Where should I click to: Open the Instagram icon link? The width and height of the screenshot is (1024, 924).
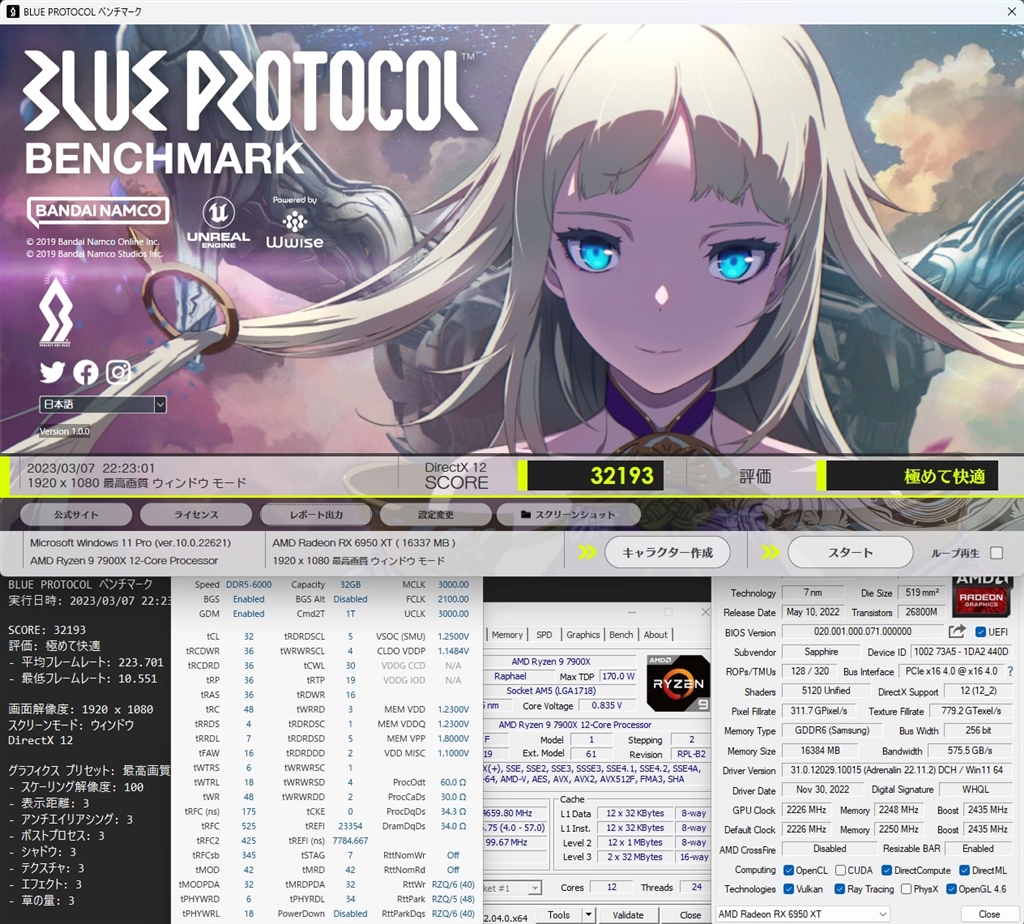tap(118, 372)
